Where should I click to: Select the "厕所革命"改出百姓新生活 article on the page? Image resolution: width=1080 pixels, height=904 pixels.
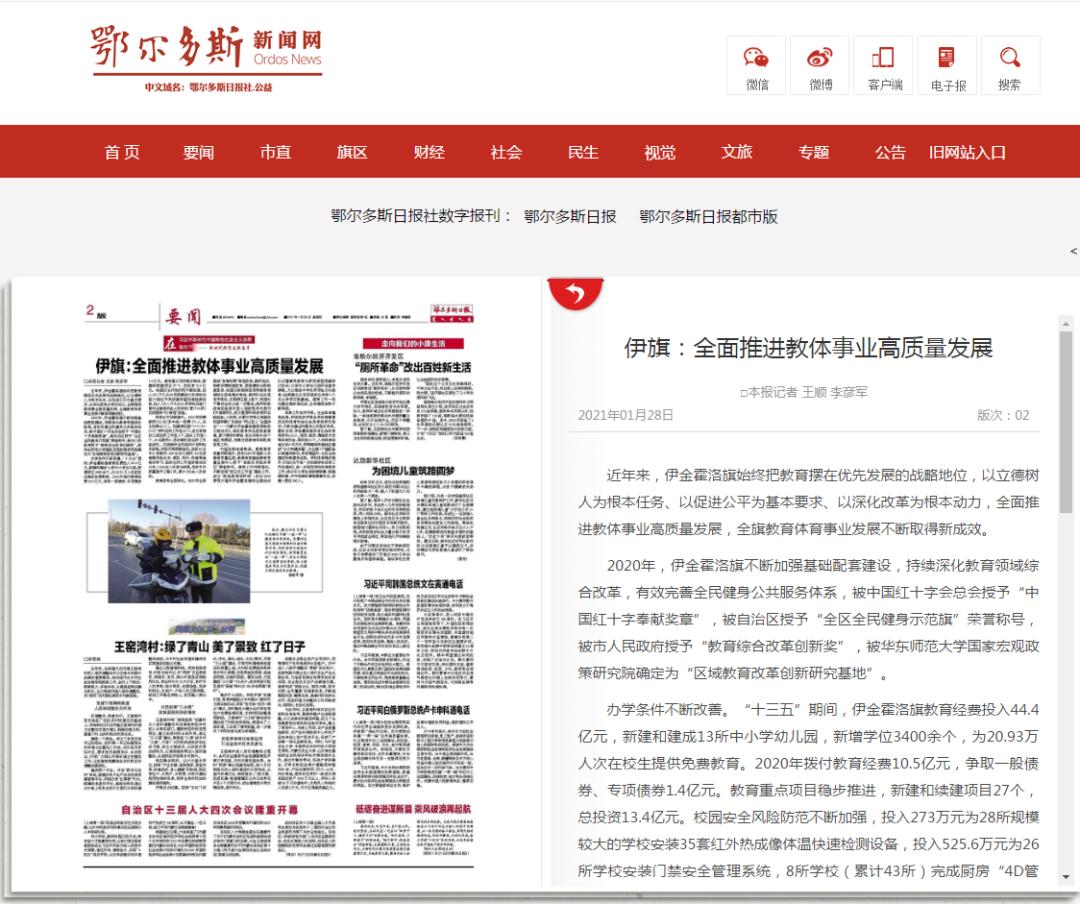coord(413,367)
